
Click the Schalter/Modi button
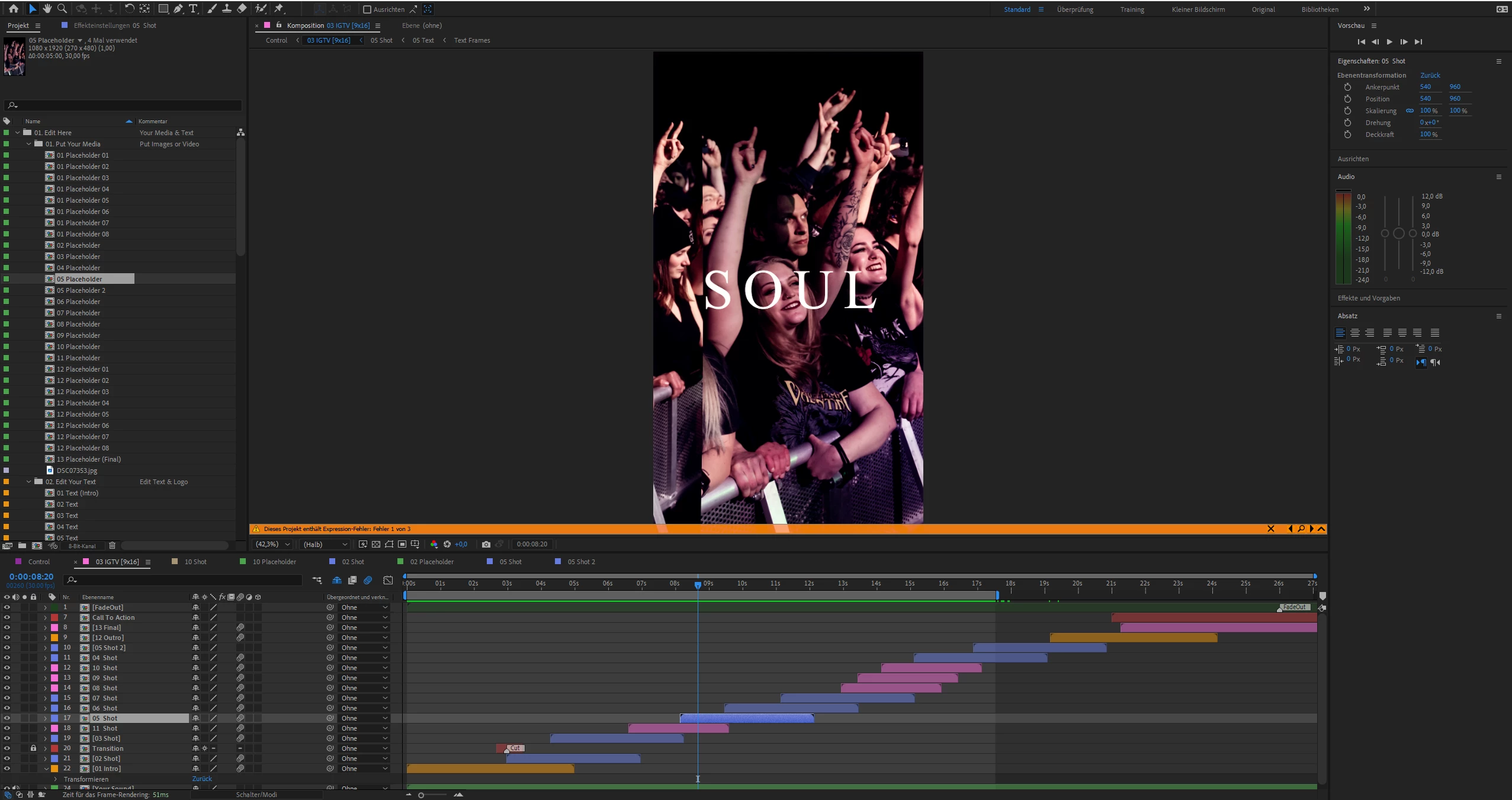click(256, 795)
